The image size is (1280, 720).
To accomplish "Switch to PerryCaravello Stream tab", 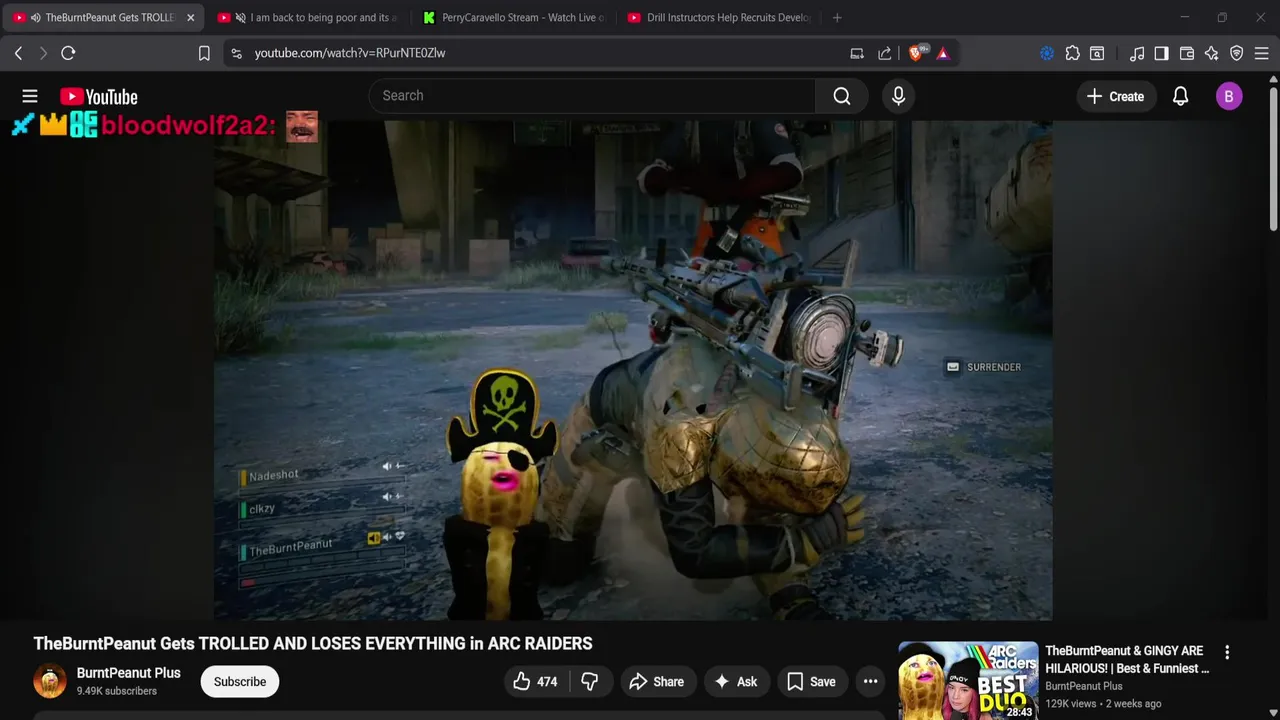I will pyautogui.click(x=514, y=18).
